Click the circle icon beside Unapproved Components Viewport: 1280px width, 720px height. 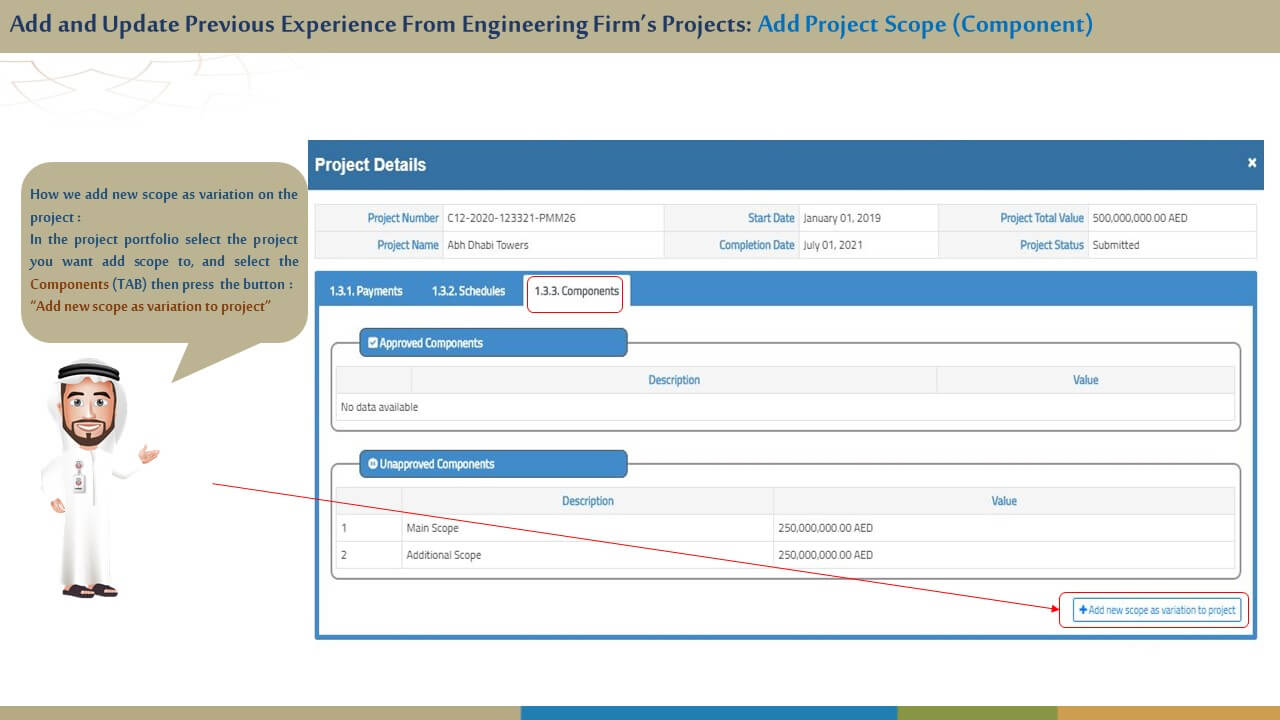(373, 464)
